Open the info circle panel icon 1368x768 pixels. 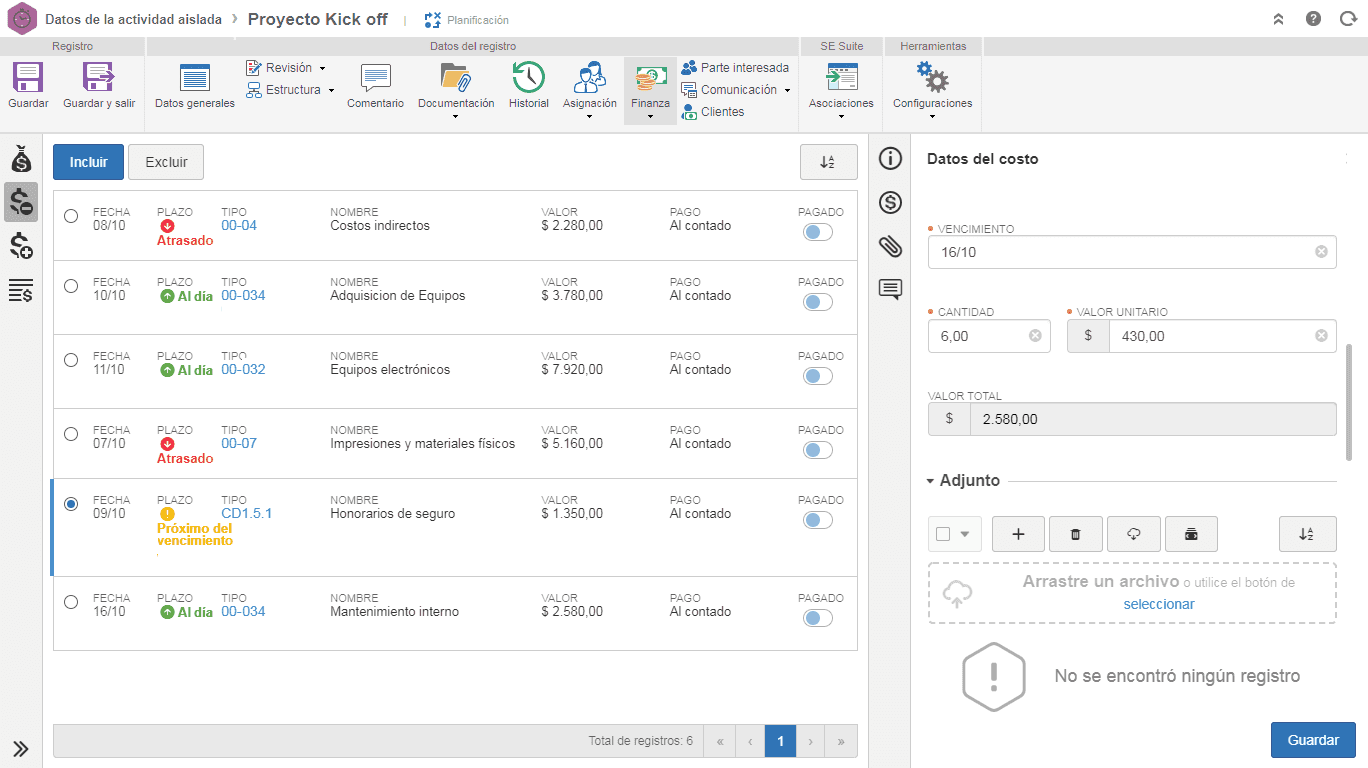click(x=890, y=158)
